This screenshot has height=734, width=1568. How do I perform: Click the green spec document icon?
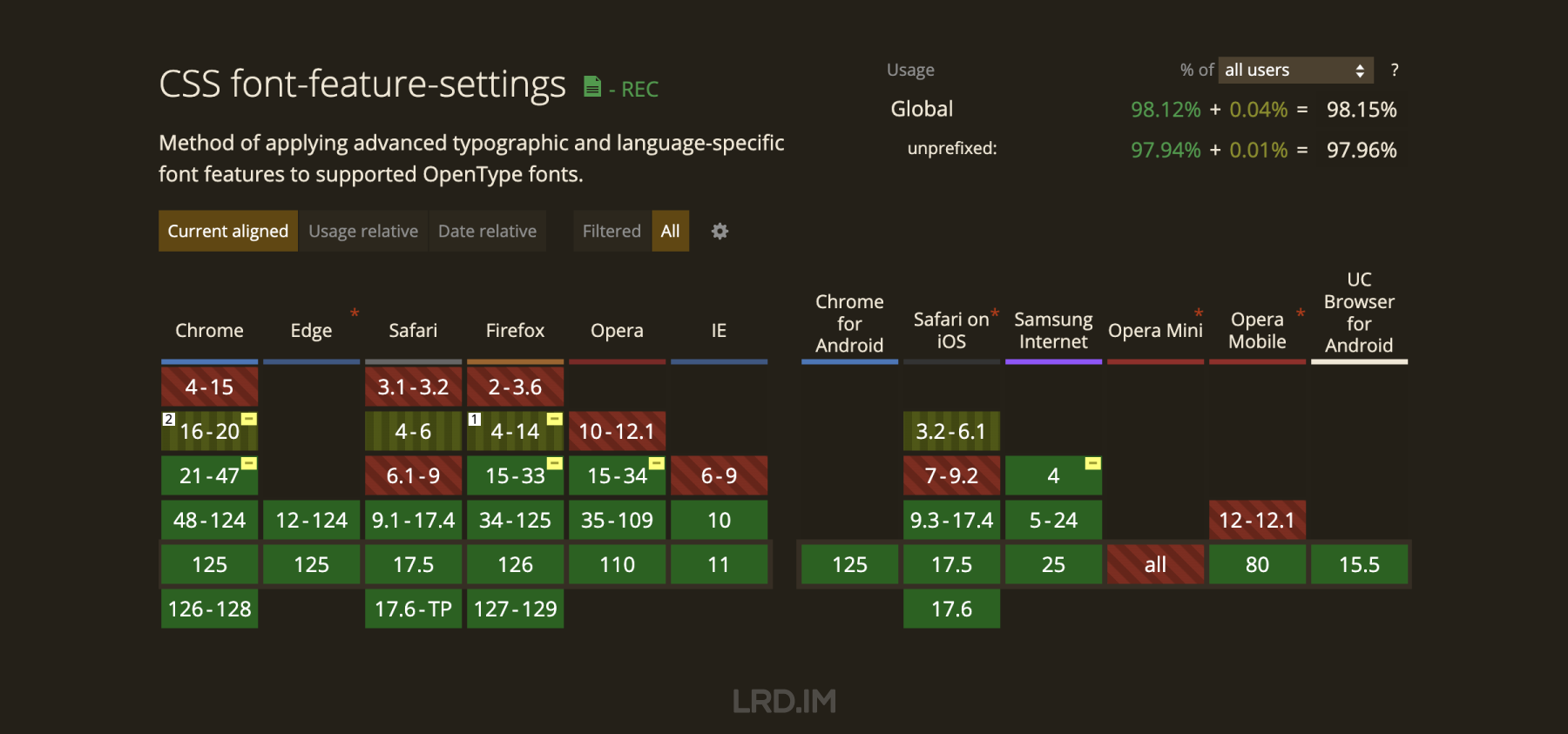click(x=592, y=86)
